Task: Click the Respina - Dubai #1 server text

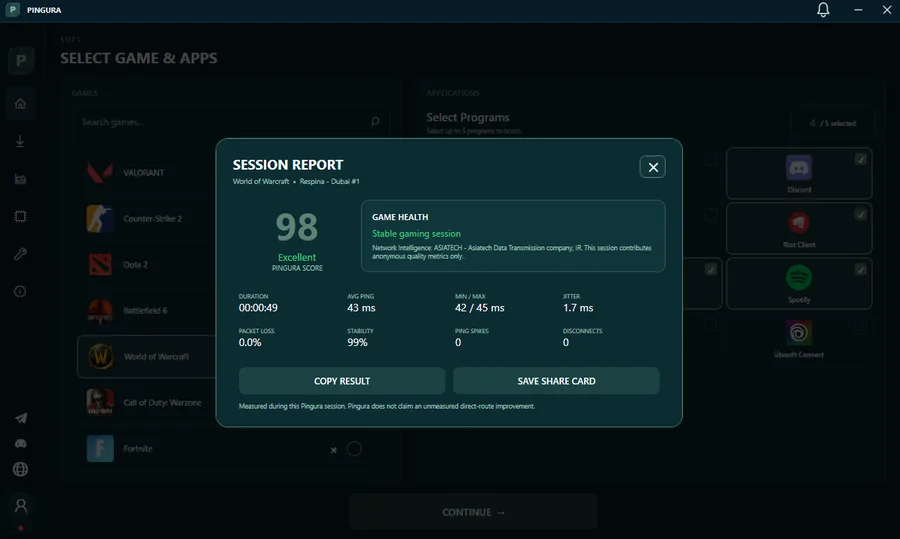Action: [x=329, y=181]
